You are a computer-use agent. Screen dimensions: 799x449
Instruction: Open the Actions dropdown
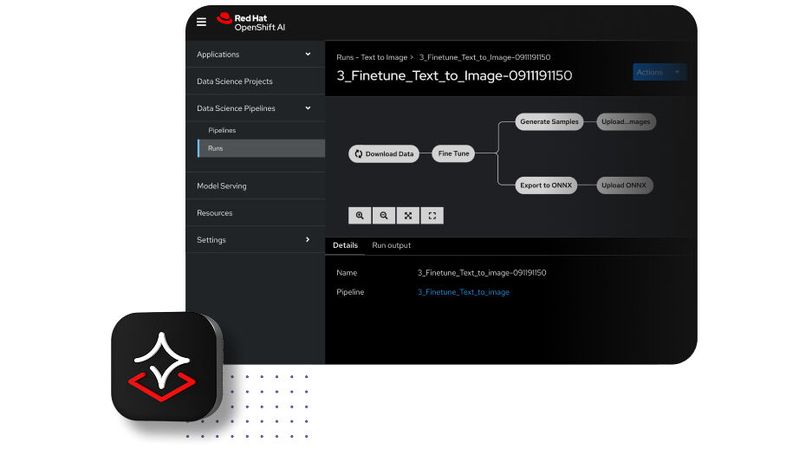tap(659, 72)
